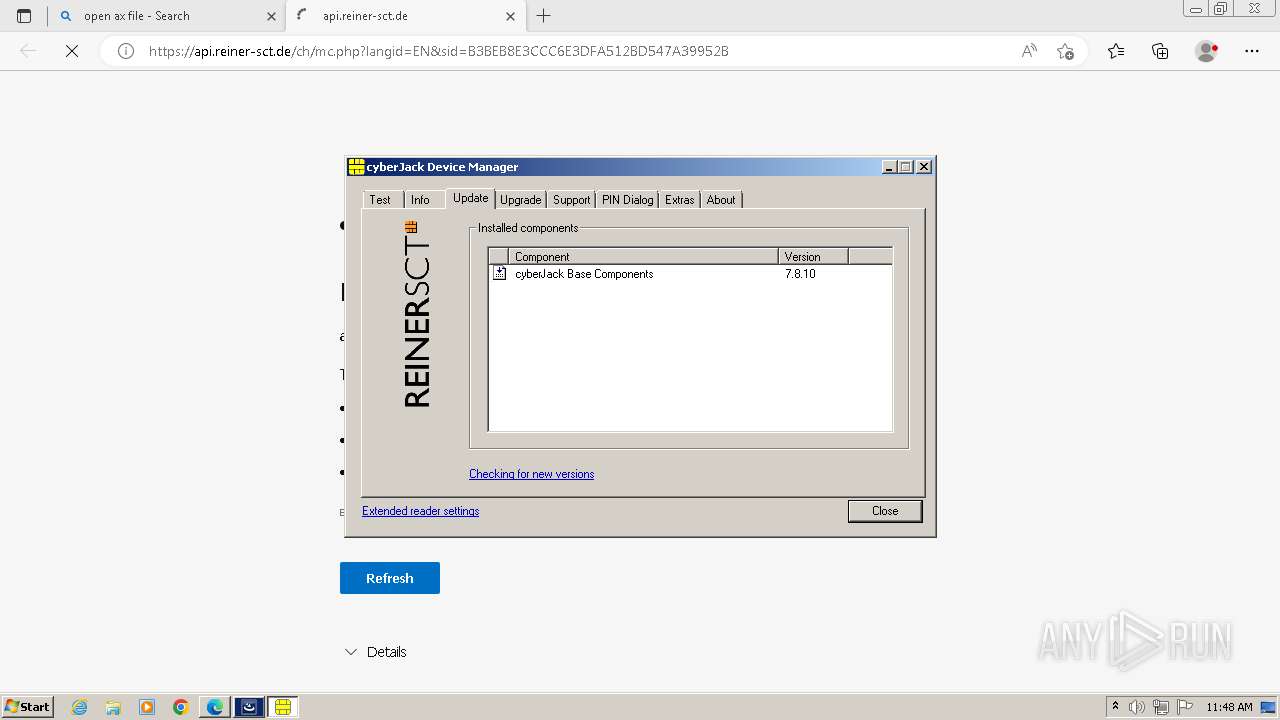Sort by Component column header
This screenshot has height=720, width=1280.
pyautogui.click(x=643, y=257)
